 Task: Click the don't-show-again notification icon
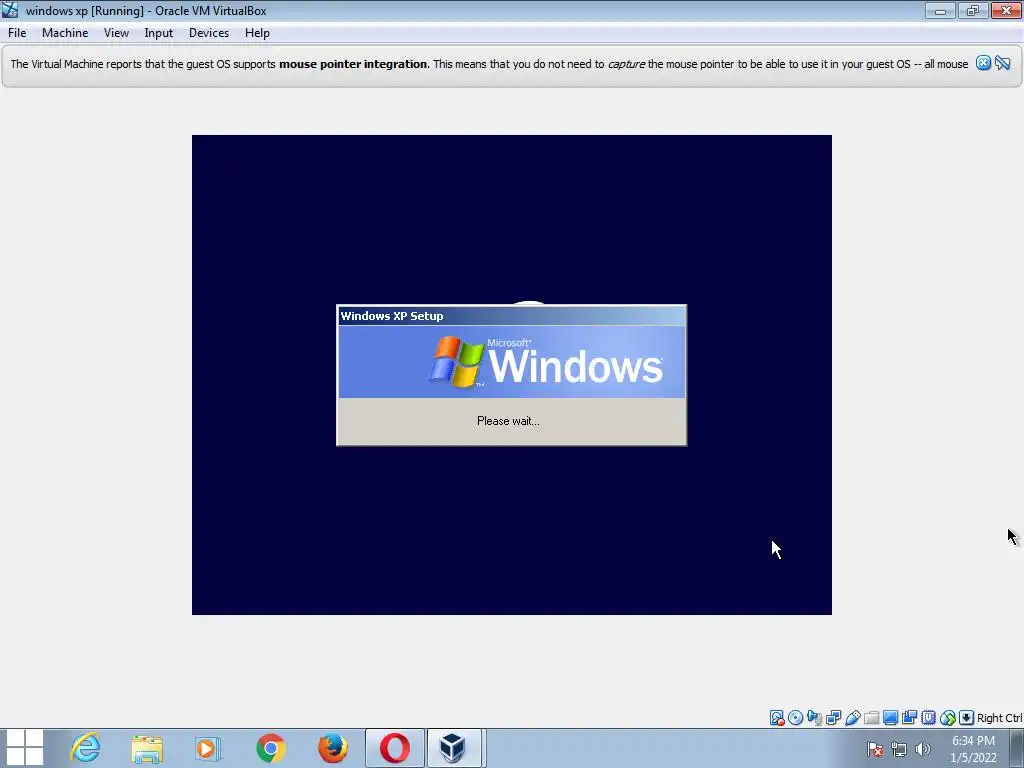point(1003,63)
